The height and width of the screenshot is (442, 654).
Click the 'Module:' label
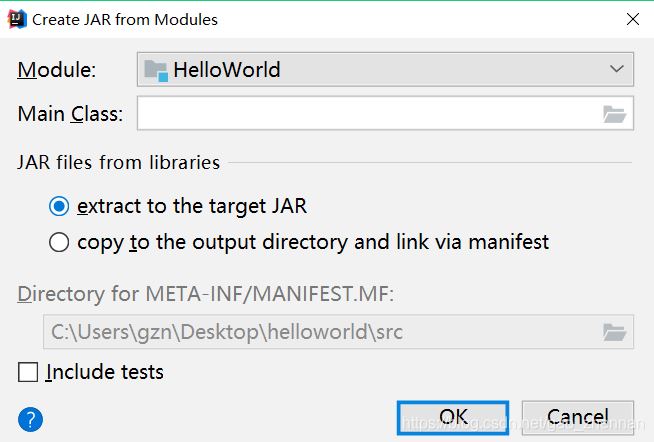57,70
